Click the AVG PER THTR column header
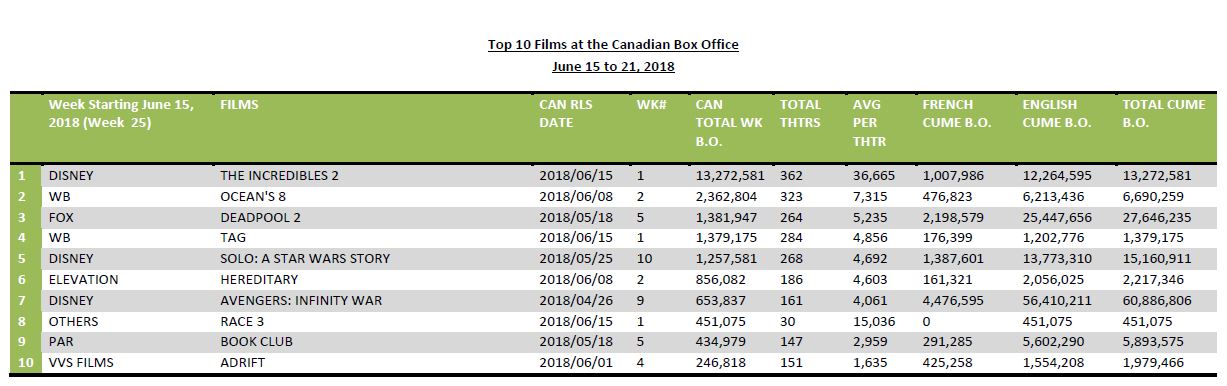Viewport: 1227px width, 386px height. click(x=866, y=123)
